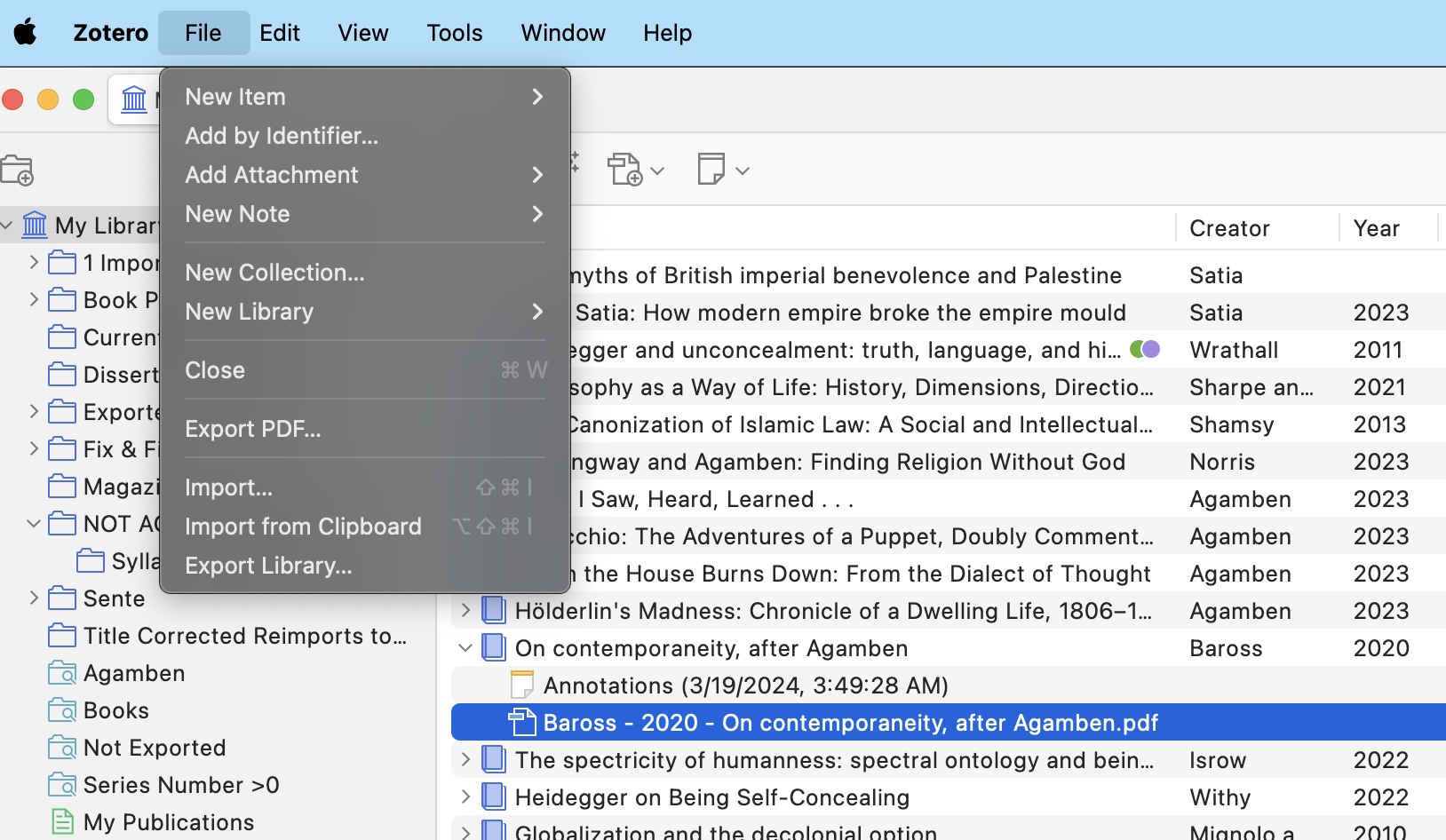This screenshot has width=1446, height=840.
Task: Sort items by Year column
Action: (x=1377, y=228)
